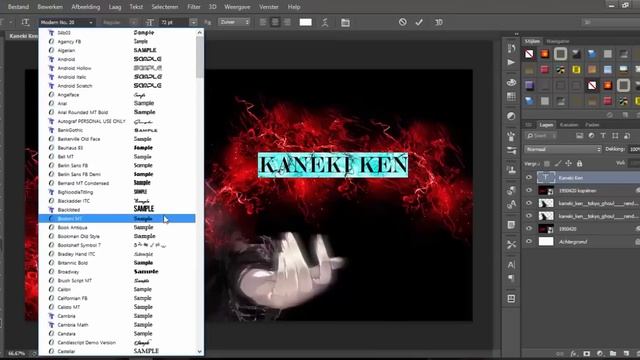Cancel current text edits icon
The height and width of the screenshot is (360, 640).
402,22
